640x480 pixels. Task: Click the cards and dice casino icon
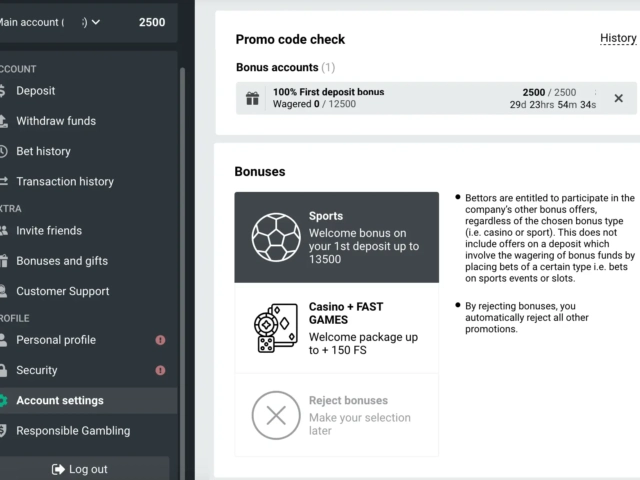pos(276,328)
